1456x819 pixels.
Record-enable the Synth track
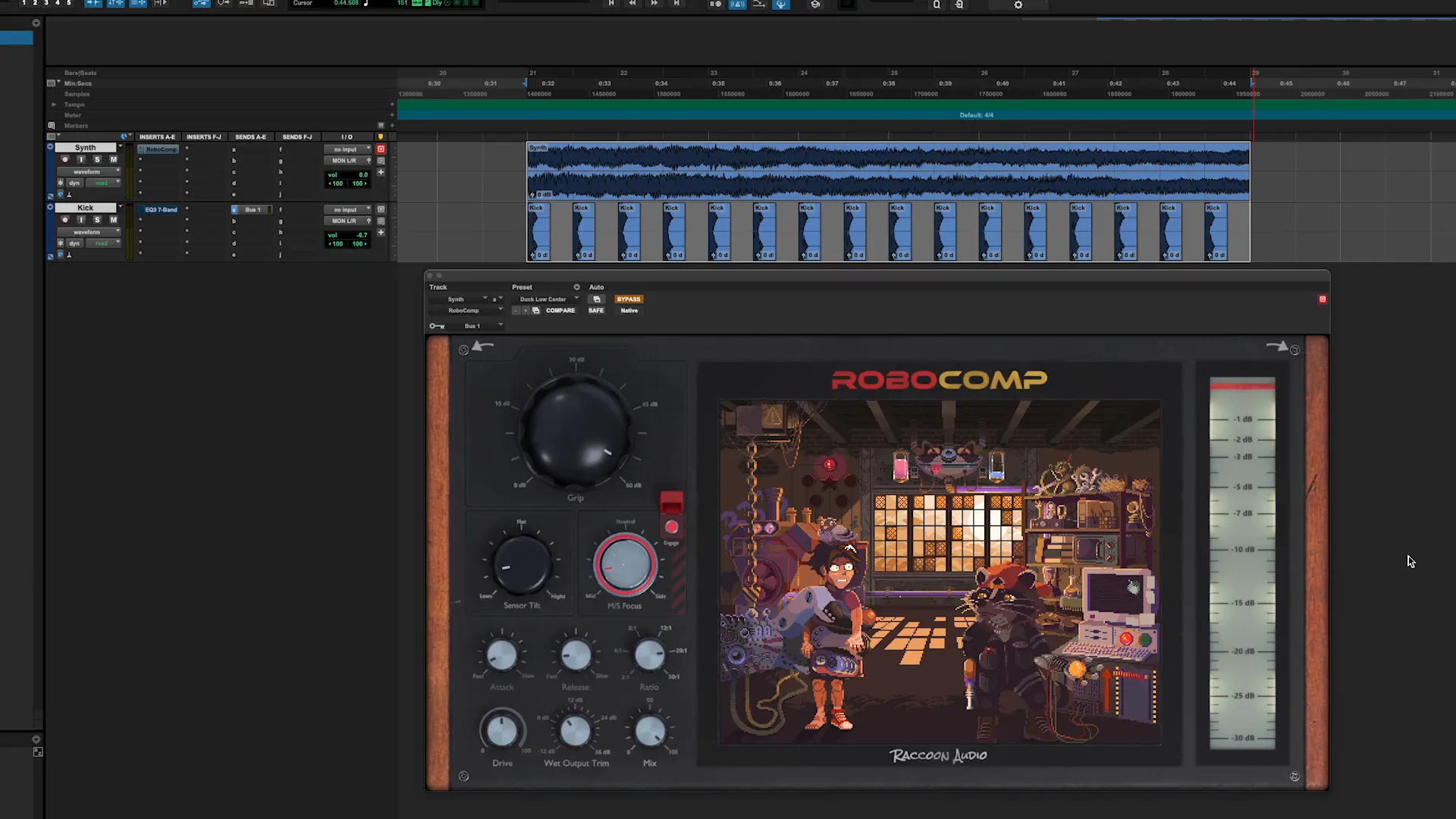(x=65, y=159)
